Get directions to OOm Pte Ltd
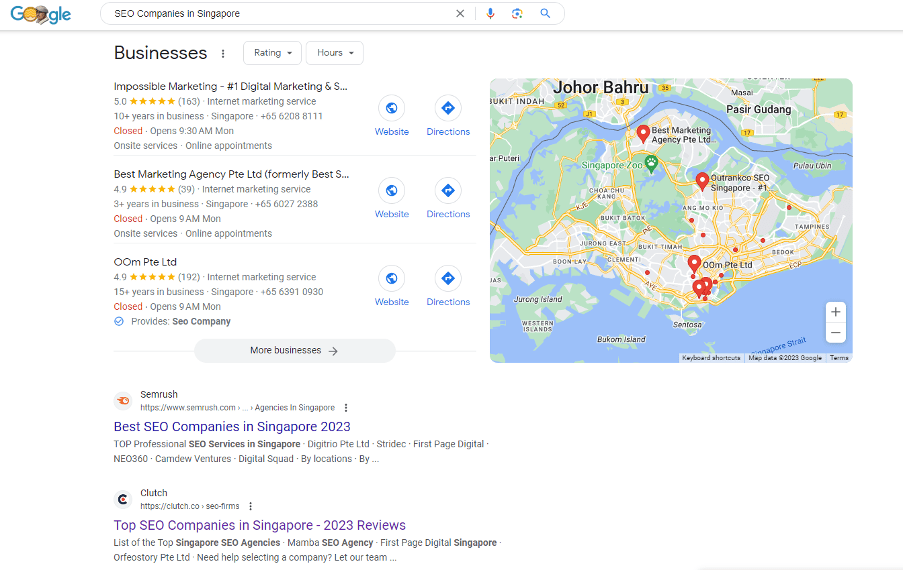 click(x=448, y=279)
